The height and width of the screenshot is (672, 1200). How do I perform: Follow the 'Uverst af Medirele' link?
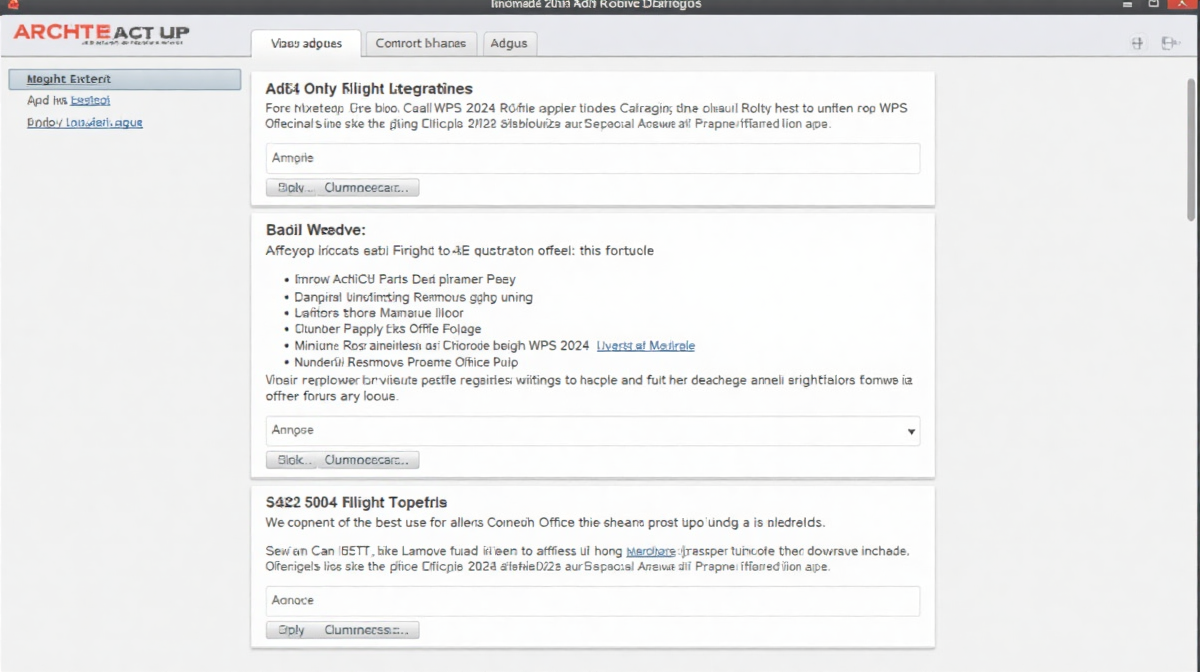pos(645,346)
